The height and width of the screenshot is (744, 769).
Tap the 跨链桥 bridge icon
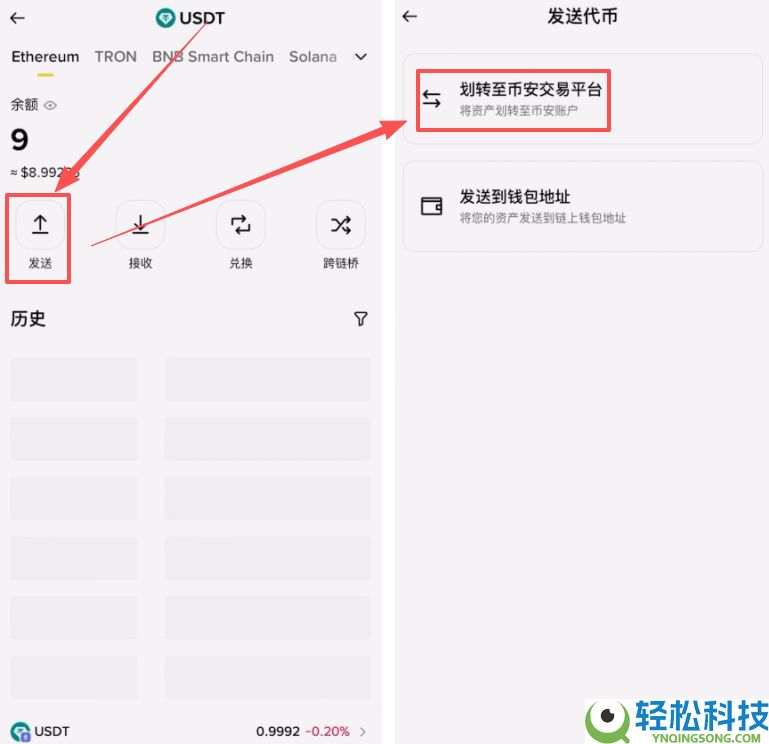[341, 225]
